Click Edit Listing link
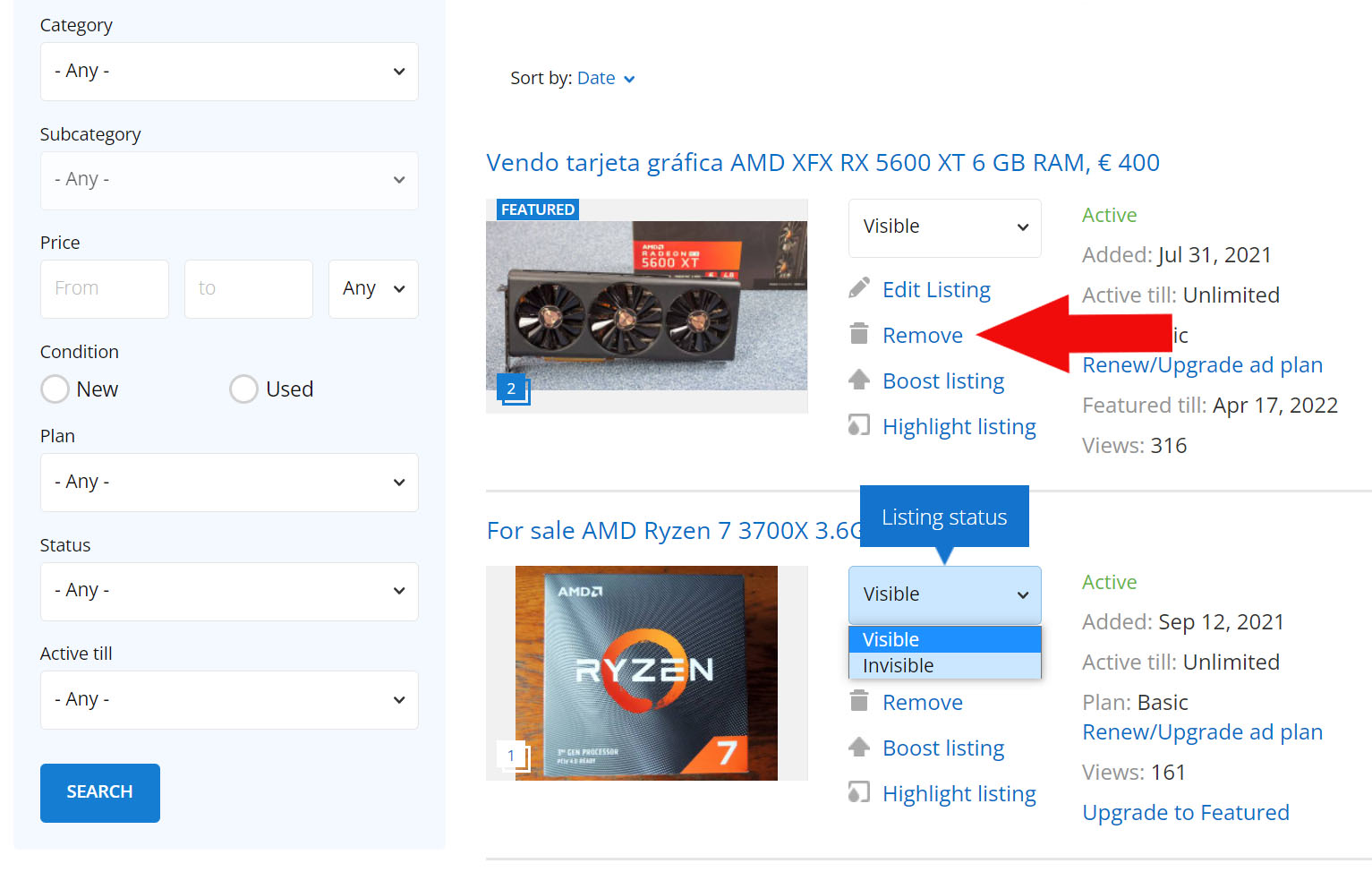 936,289
